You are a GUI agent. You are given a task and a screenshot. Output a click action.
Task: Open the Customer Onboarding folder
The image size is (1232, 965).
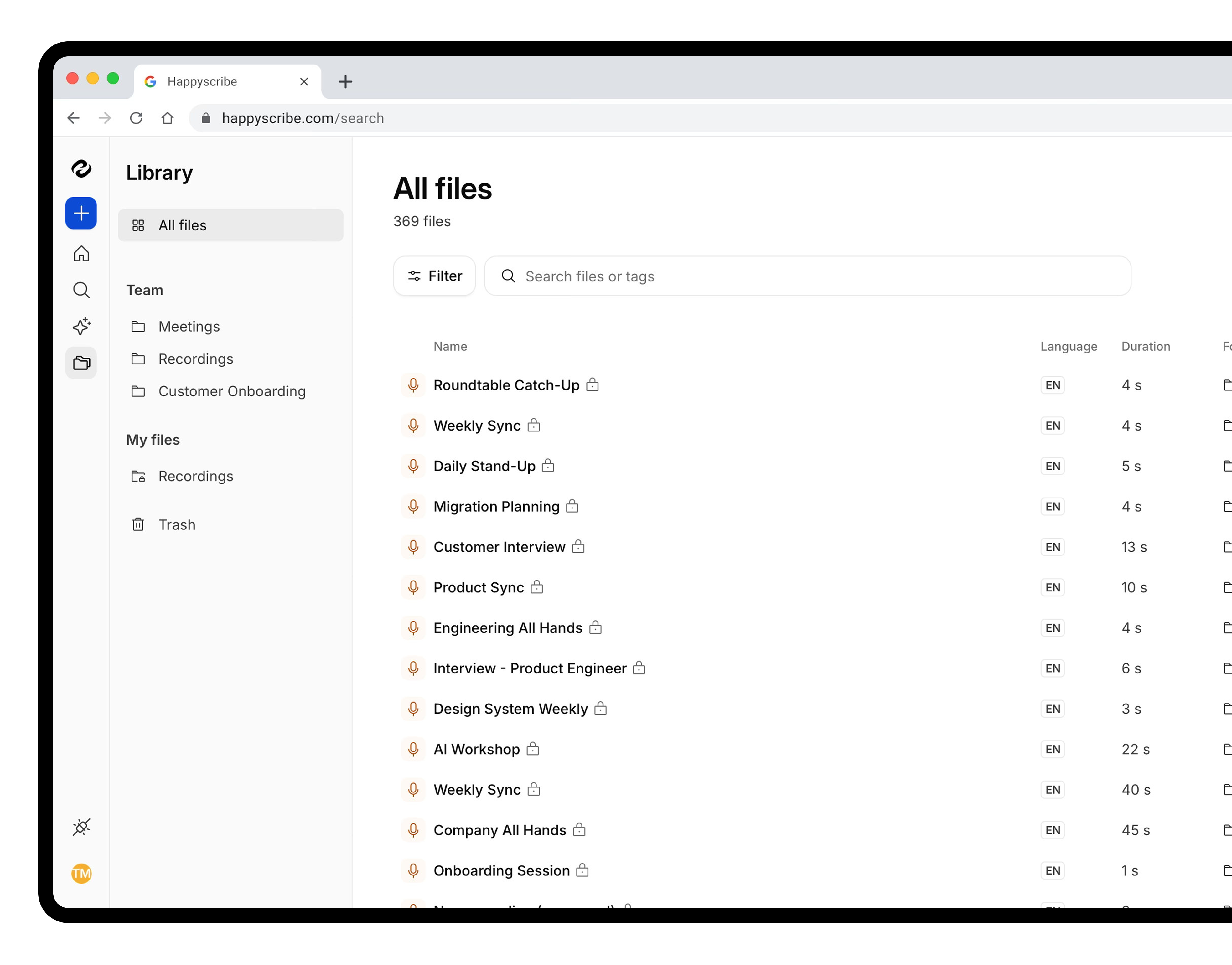point(230,391)
